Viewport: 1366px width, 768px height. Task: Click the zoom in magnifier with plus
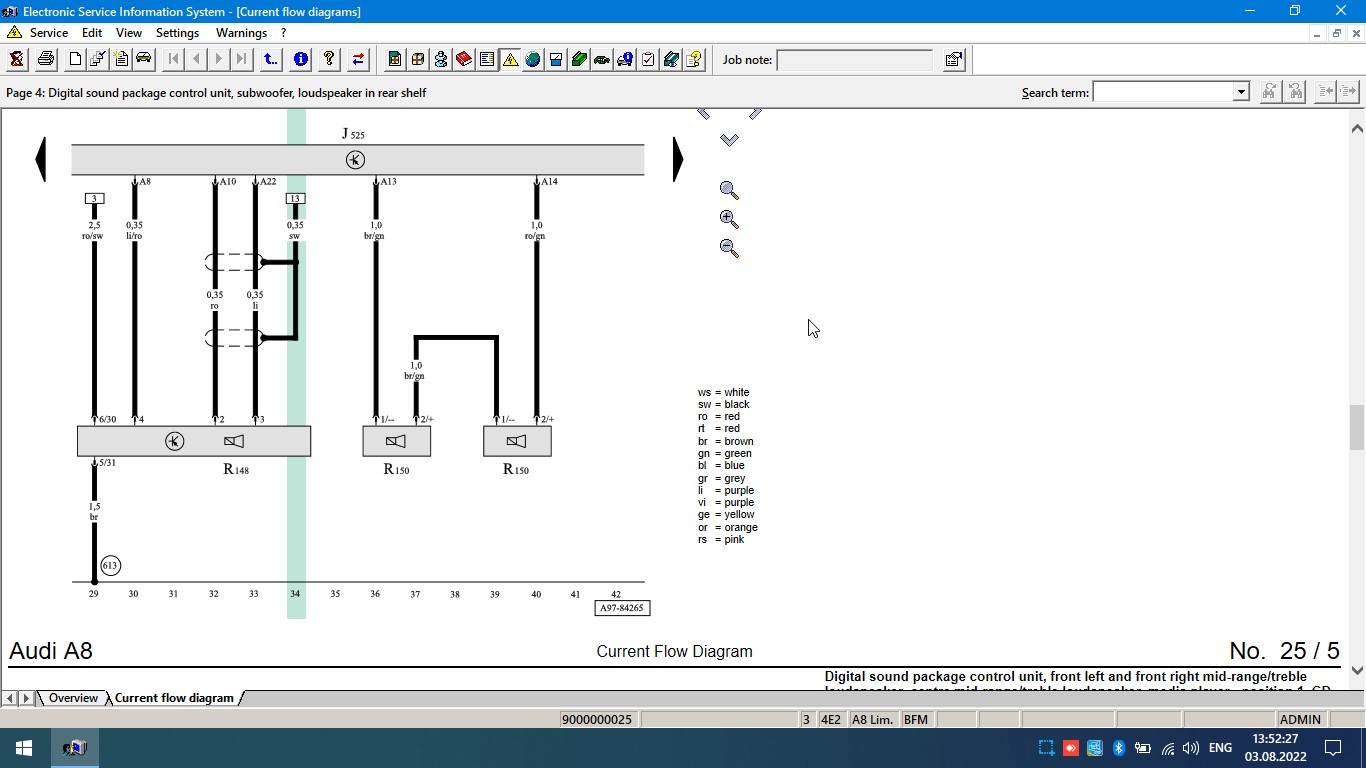click(x=729, y=219)
